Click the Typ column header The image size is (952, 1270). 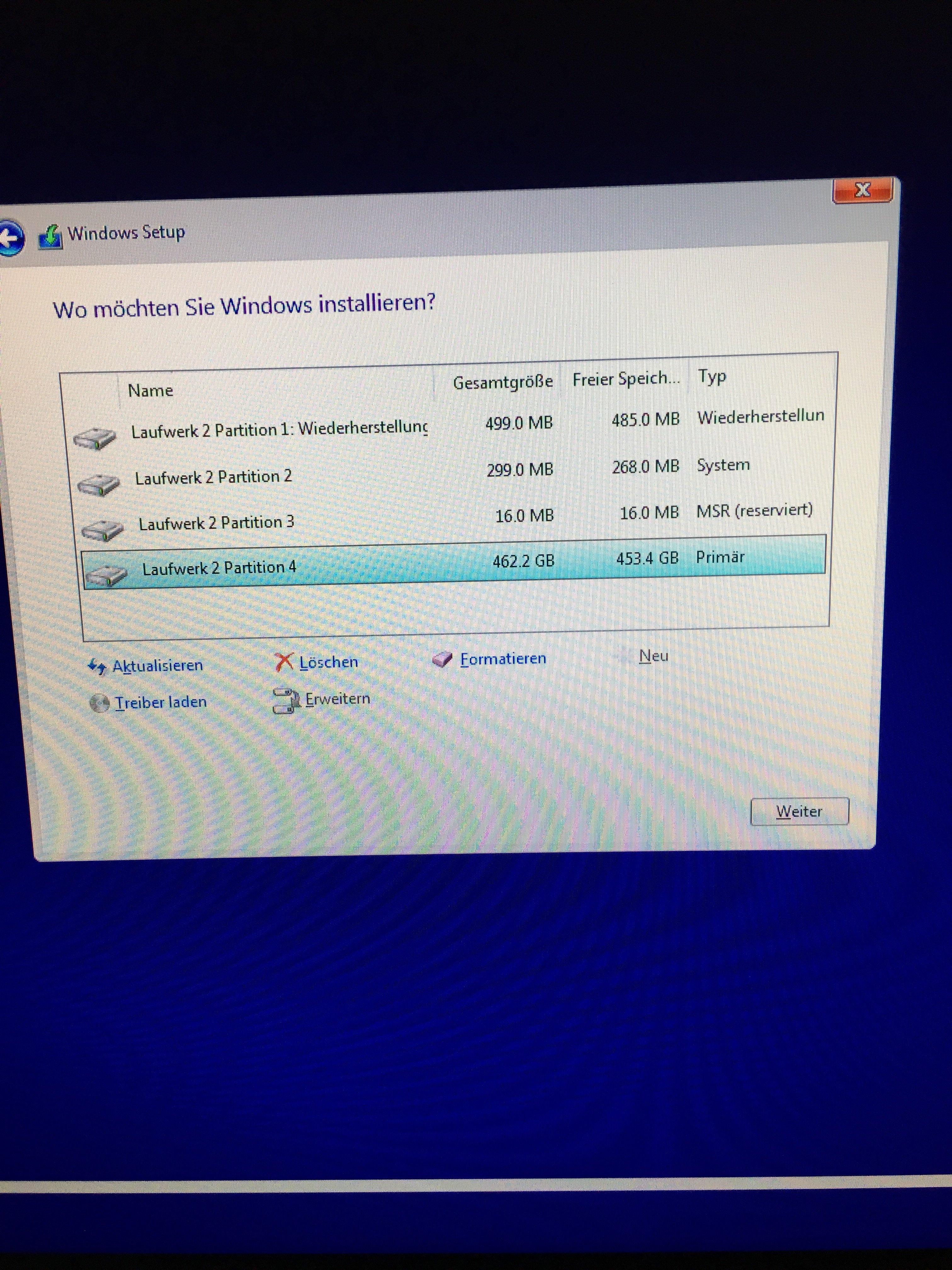click(x=712, y=377)
